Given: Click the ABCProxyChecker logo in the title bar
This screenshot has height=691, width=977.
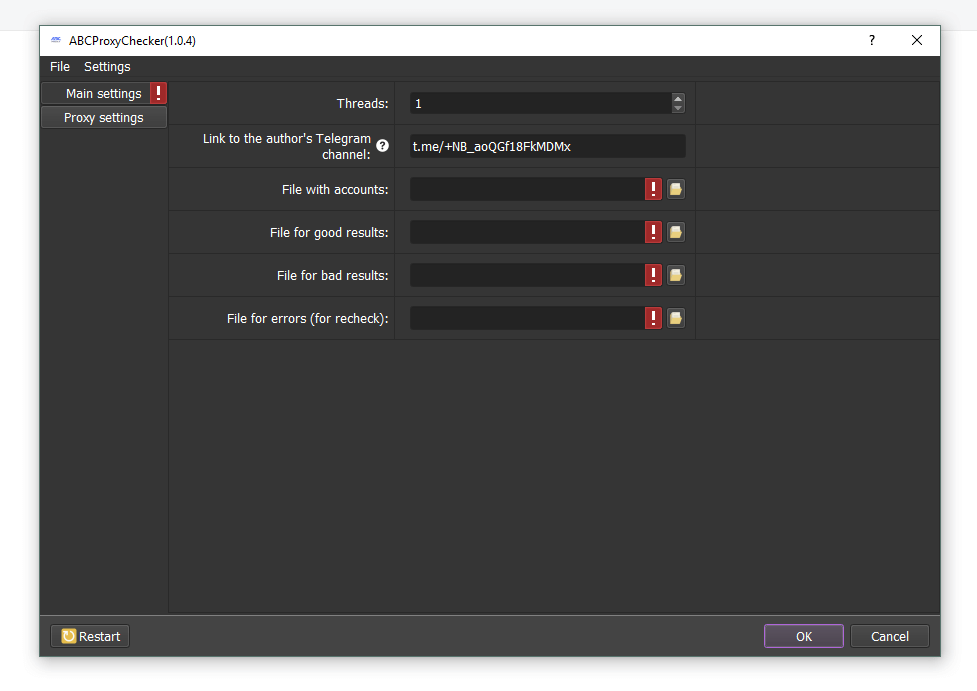Looking at the screenshot, I should pos(55,40).
